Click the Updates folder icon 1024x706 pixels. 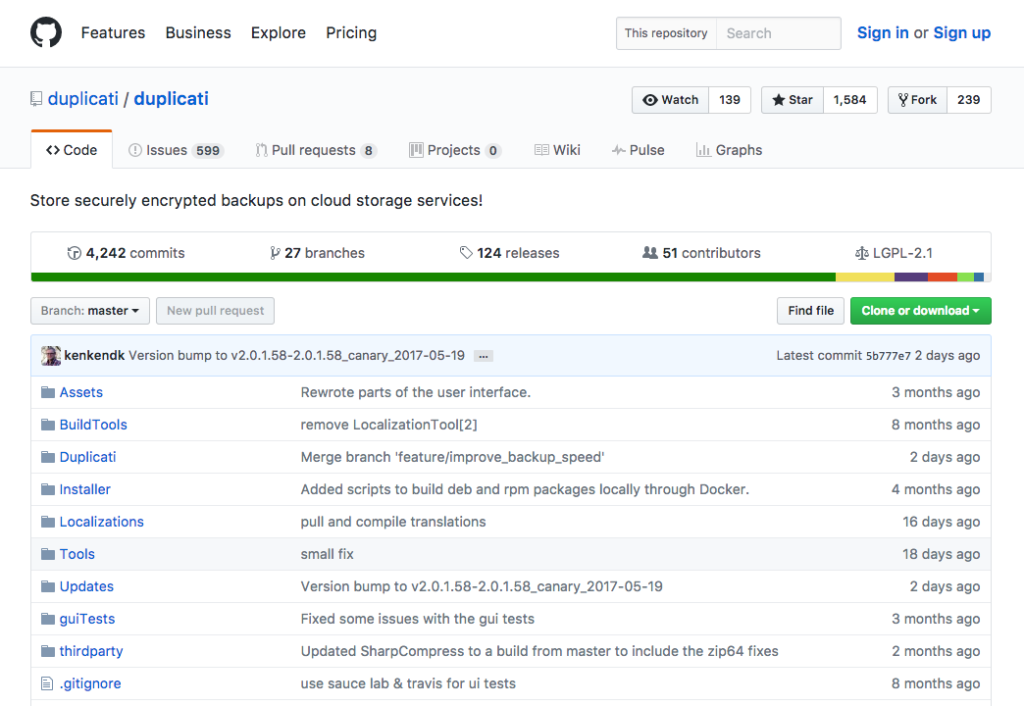pos(48,587)
